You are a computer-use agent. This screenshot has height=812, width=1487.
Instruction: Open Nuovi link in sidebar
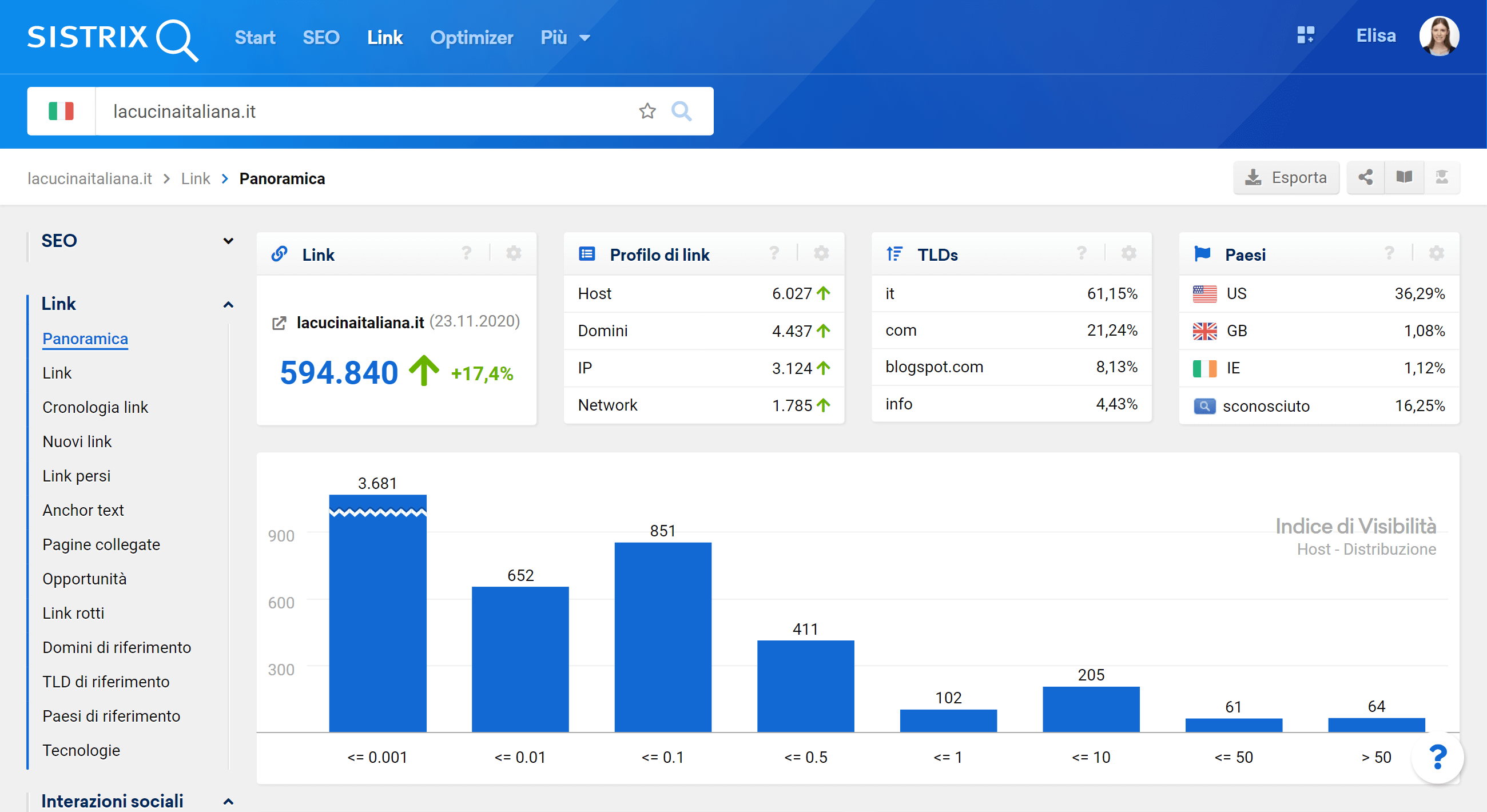pyautogui.click(x=77, y=441)
